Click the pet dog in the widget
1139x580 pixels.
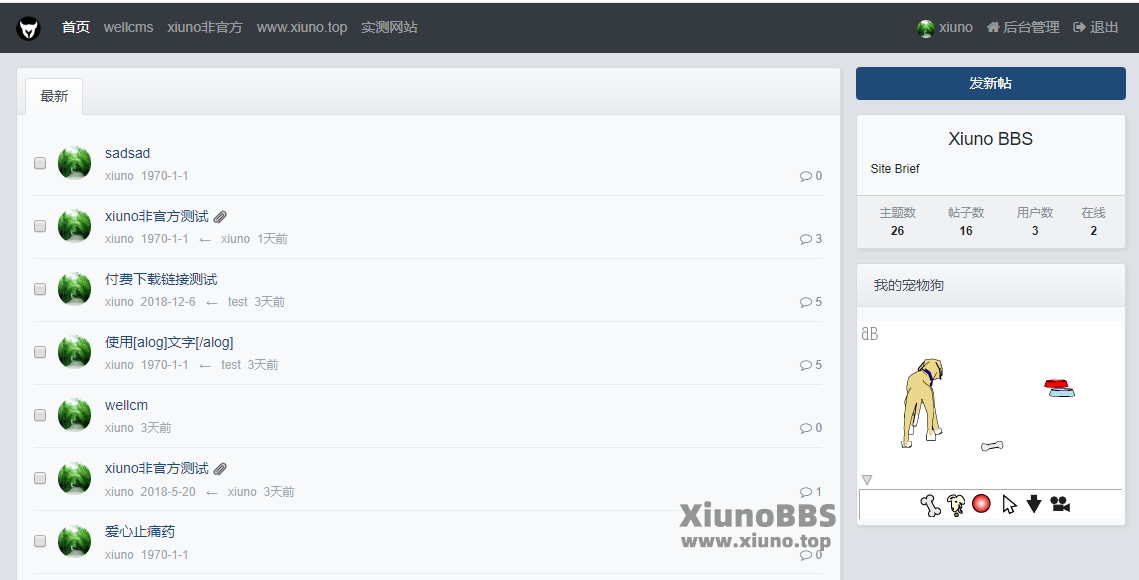coord(923,403)
